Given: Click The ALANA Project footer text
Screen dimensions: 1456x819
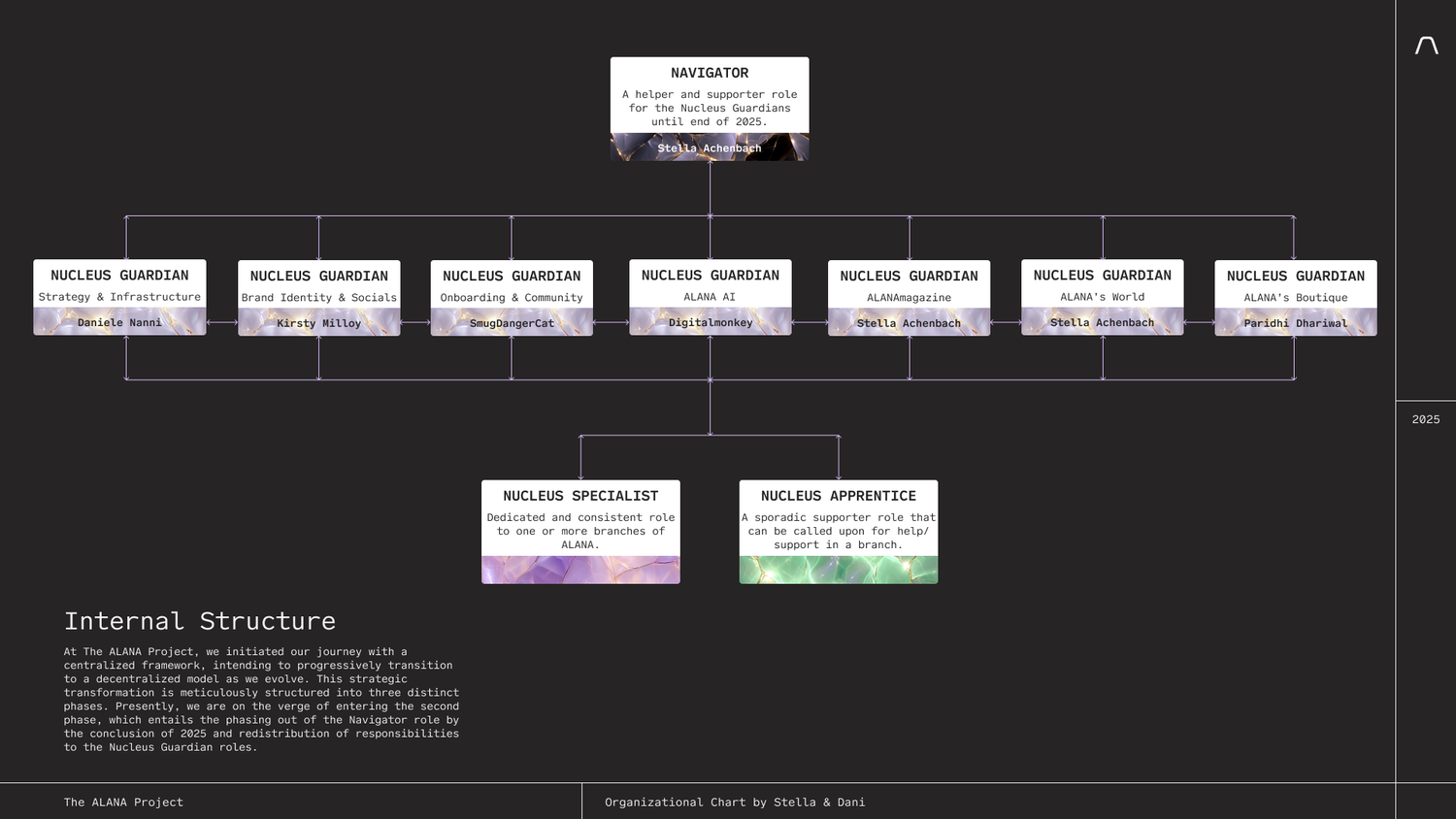Looking at the screenshot, I should [x=123, y=803].
